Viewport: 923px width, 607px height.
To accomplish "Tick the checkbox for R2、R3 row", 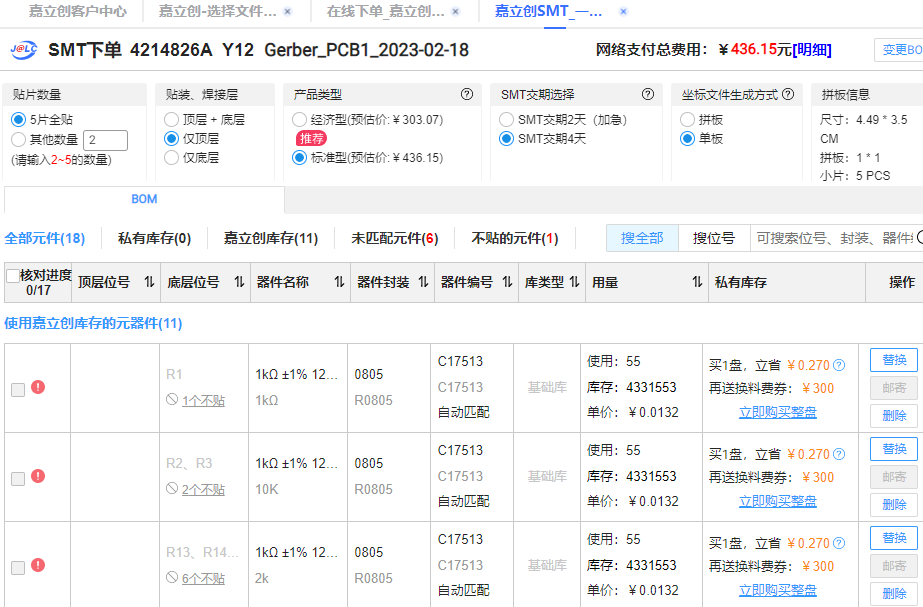I will click(x=18, y=479).
